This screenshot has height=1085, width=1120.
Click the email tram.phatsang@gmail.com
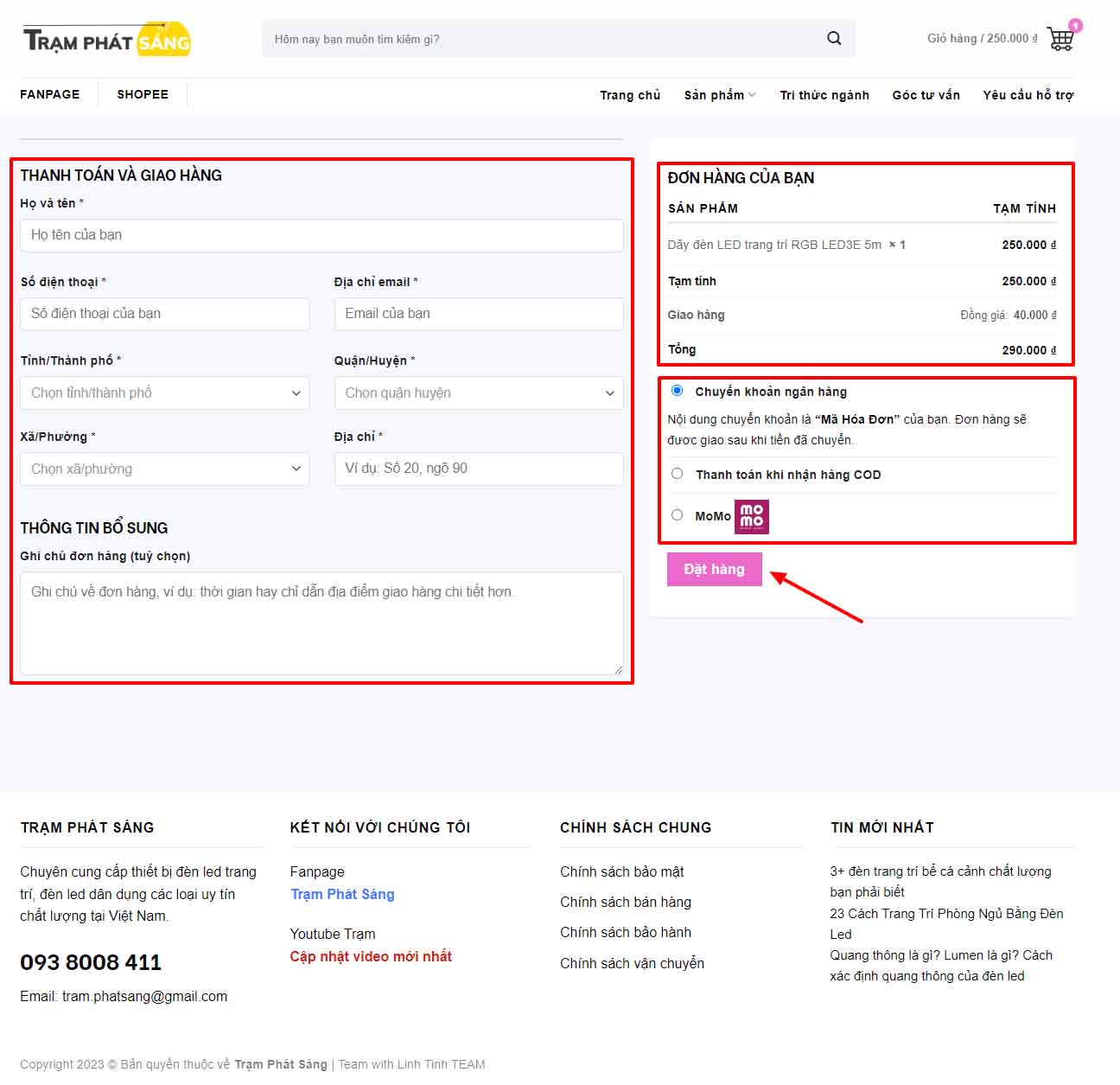tap(144, 996)
